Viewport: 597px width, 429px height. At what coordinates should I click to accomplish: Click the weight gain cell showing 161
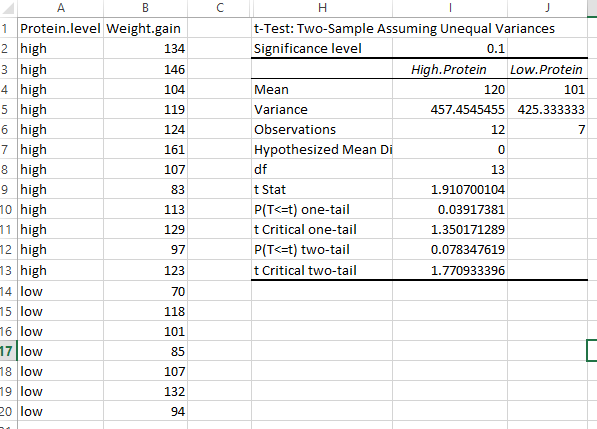tap(145, 149)
